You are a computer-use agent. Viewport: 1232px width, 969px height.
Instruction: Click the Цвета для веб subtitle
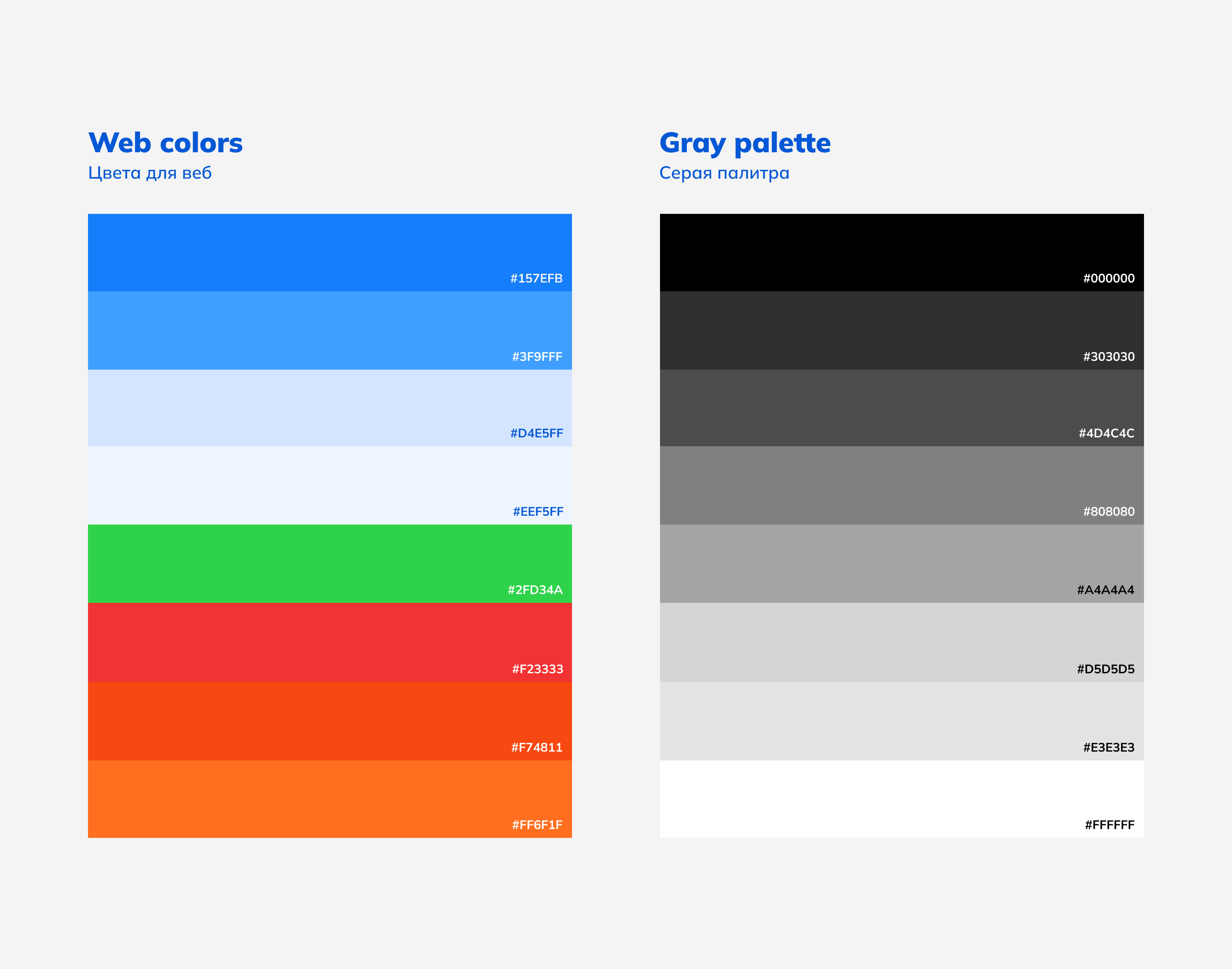[150, 173]
